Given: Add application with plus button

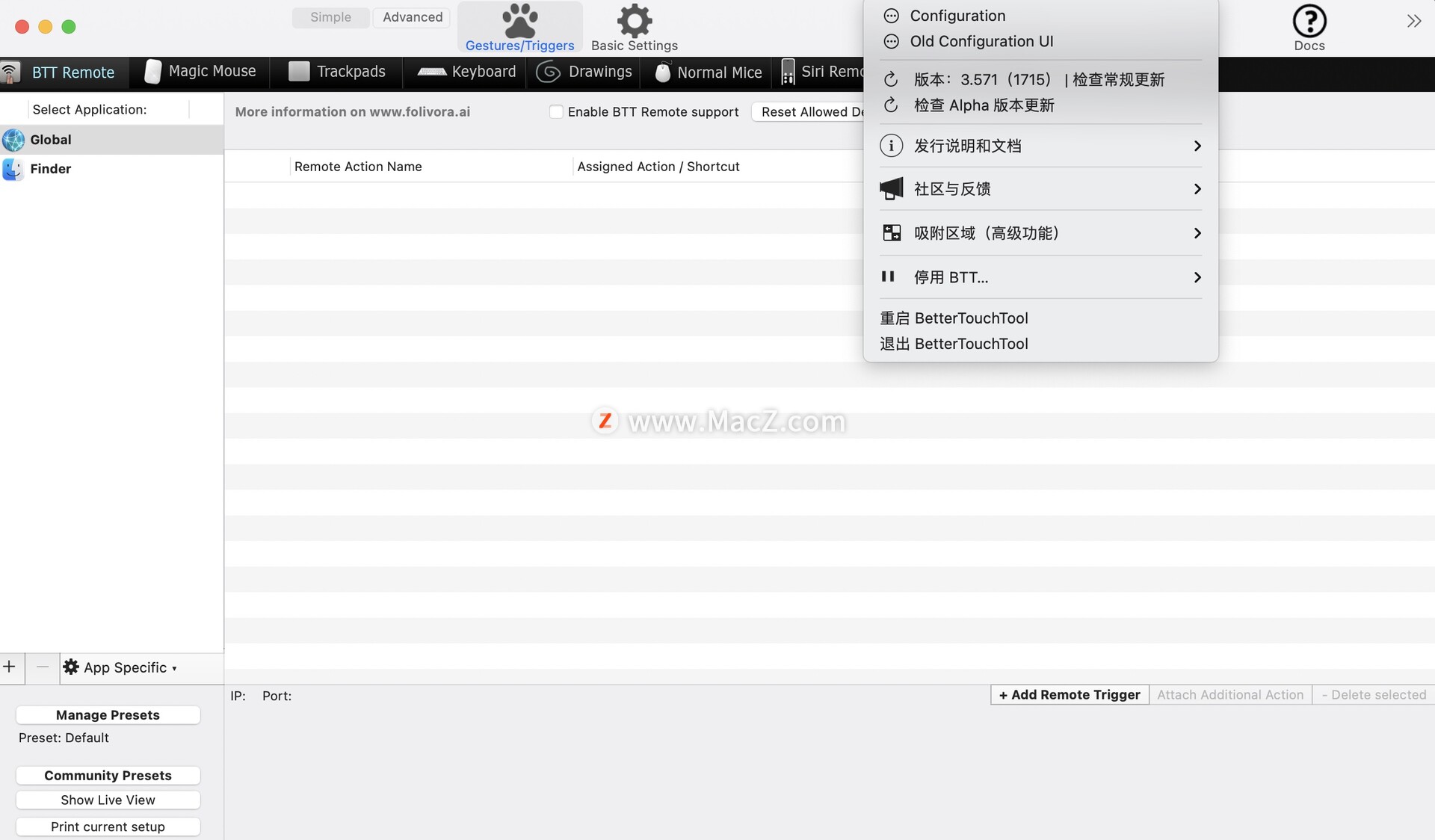Looking at the screenshot, I should pos(10,667).
